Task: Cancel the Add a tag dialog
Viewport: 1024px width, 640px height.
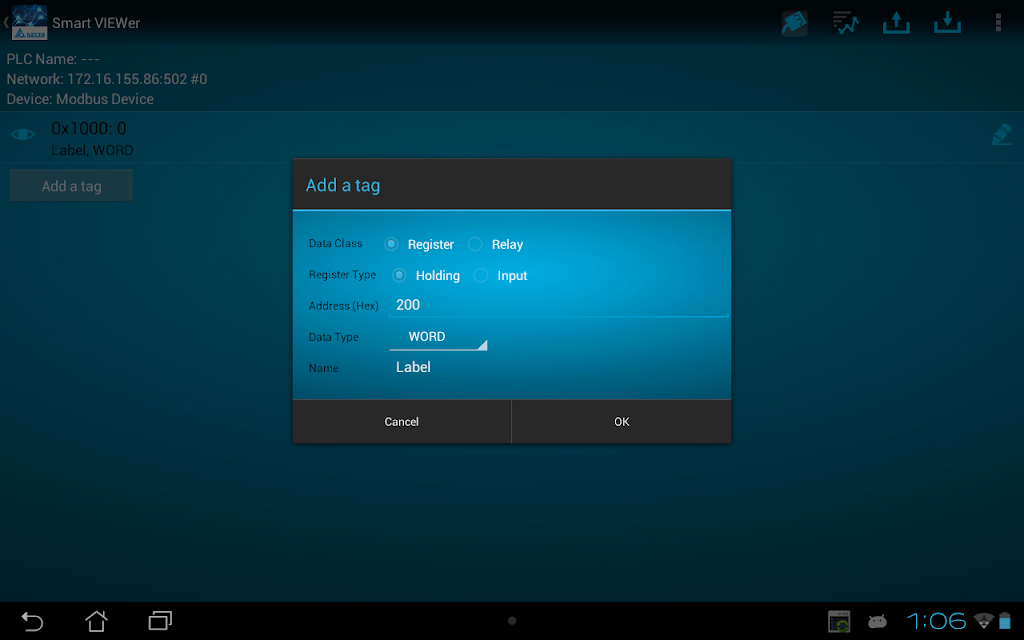Action: [402, 422]
